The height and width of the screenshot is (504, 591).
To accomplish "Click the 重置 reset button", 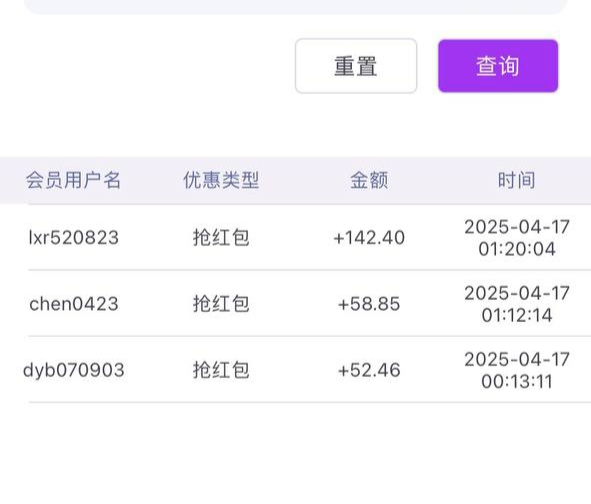I will point(356,66).
